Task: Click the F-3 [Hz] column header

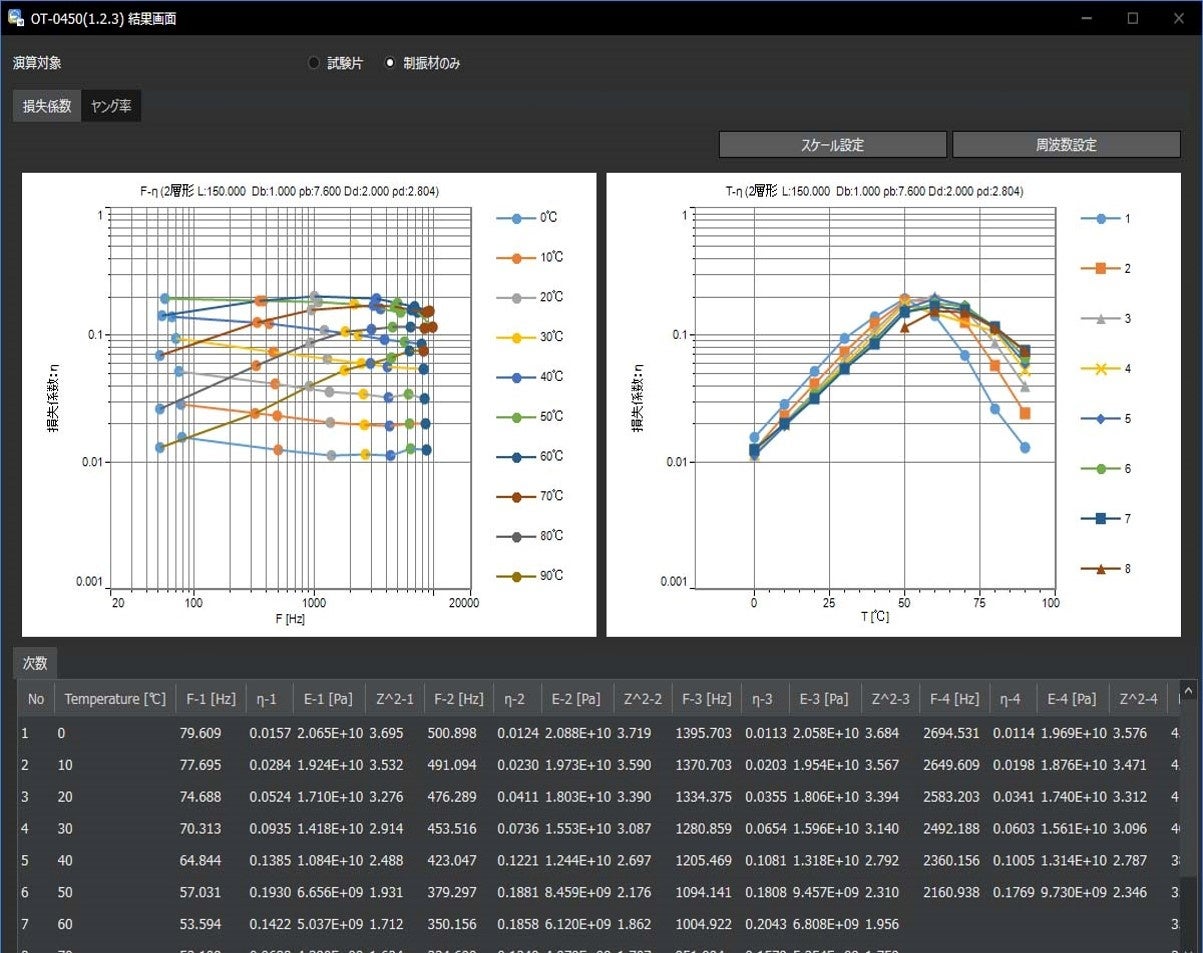Action: [x=706, y=699]
